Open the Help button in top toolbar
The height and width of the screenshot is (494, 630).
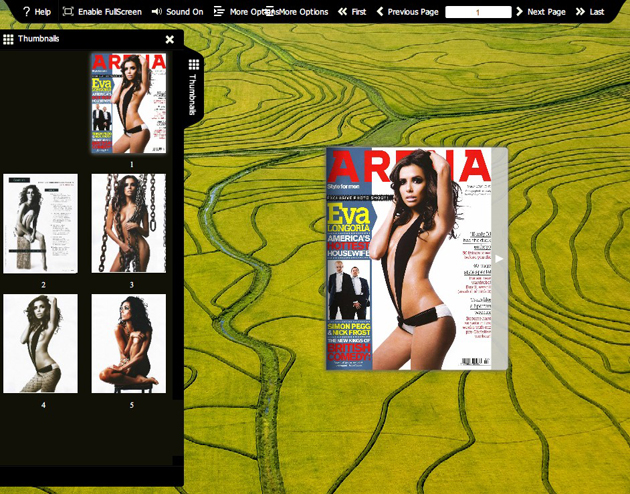click(37, 12)
